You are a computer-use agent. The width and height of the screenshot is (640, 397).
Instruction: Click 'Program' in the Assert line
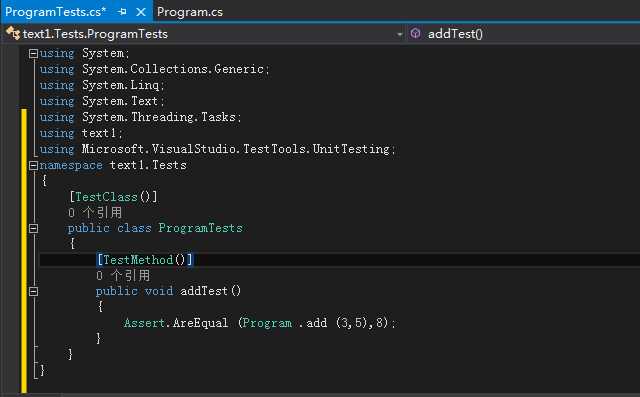(x=268, y=323)
